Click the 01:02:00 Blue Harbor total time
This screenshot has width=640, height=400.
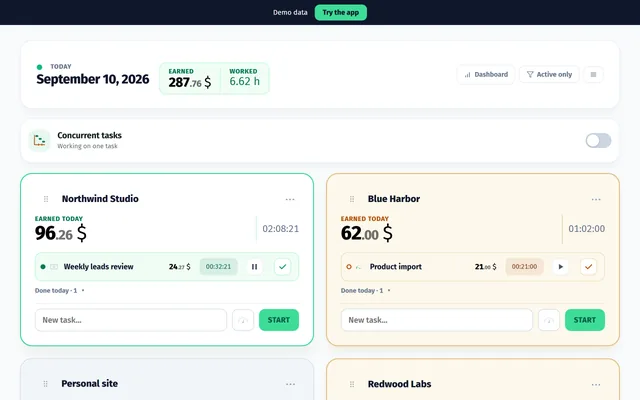(587, 229)
